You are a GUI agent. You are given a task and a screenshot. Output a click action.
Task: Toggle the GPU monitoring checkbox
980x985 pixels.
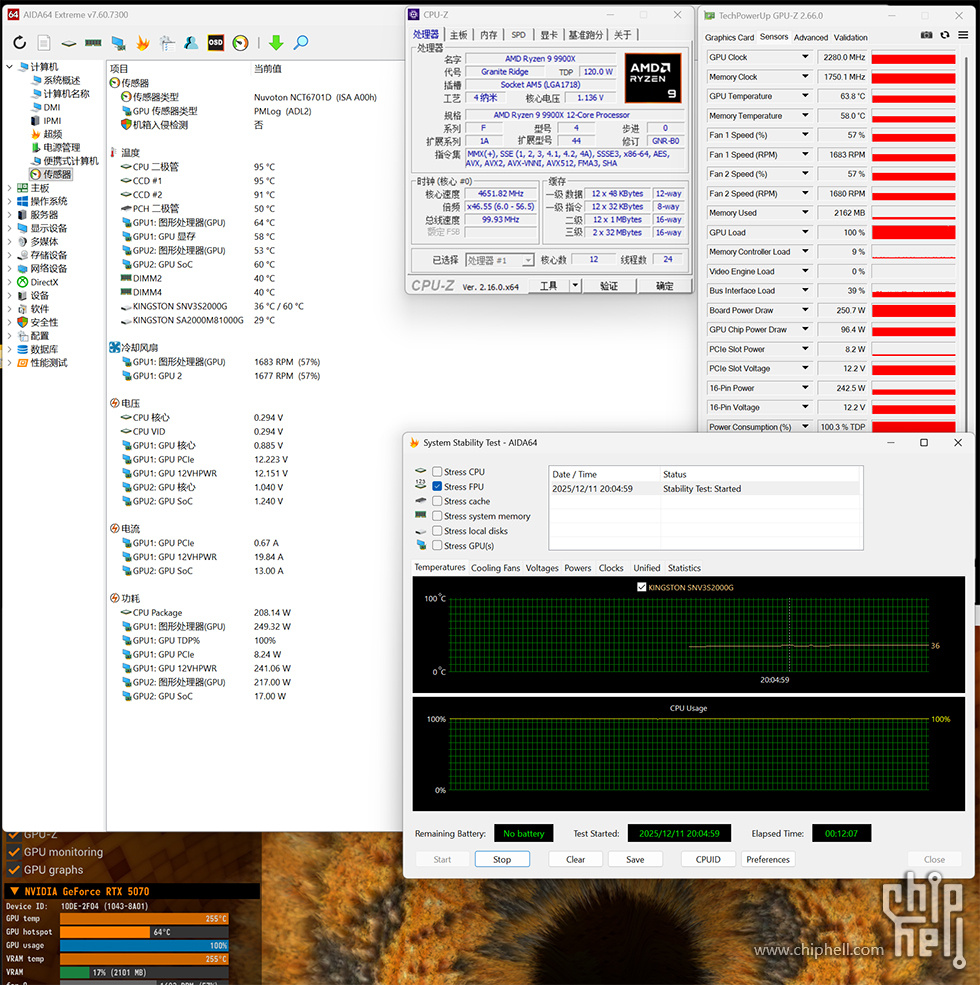[x=14, y=852]
